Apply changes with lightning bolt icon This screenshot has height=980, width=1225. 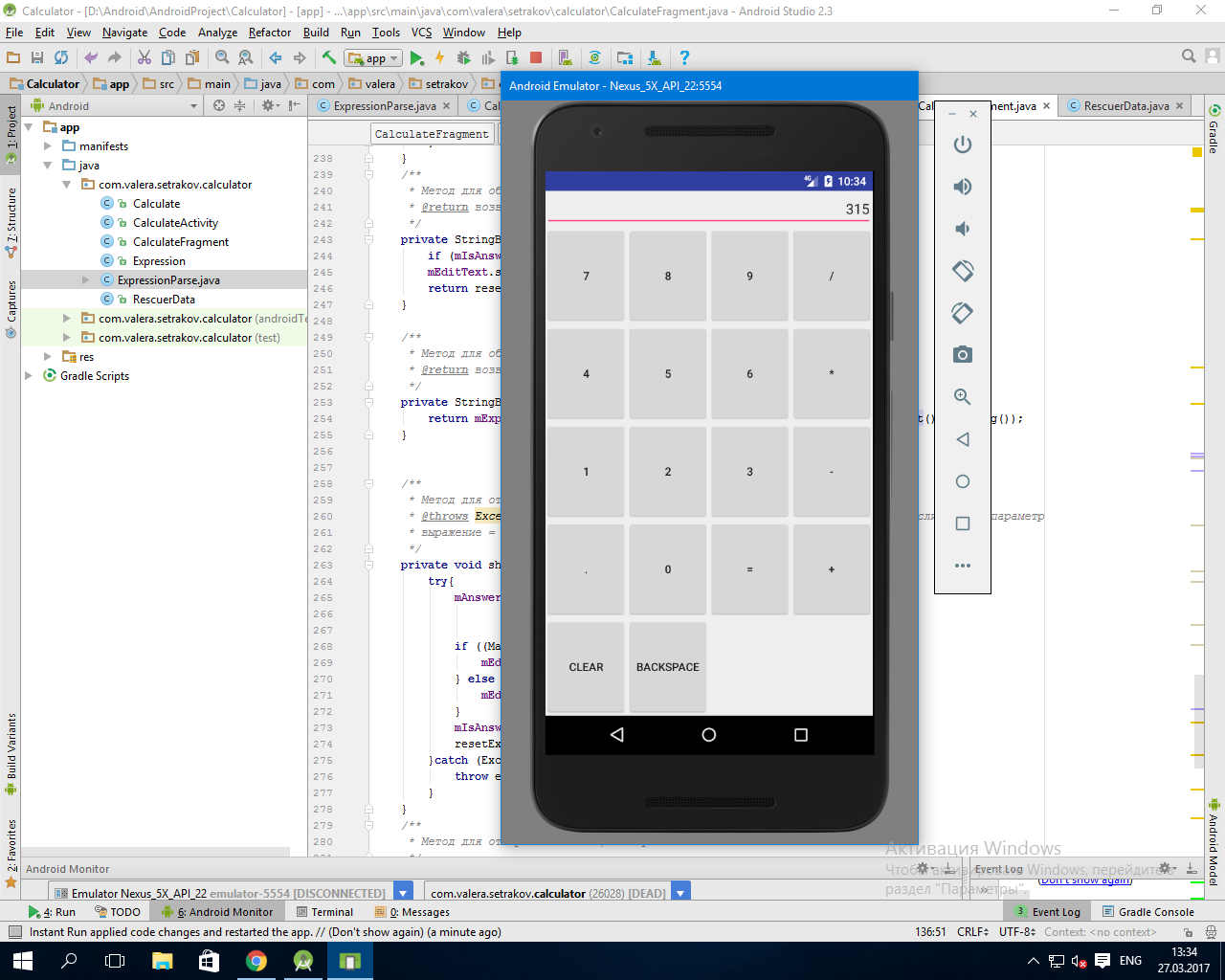click(x=440, y=58)
